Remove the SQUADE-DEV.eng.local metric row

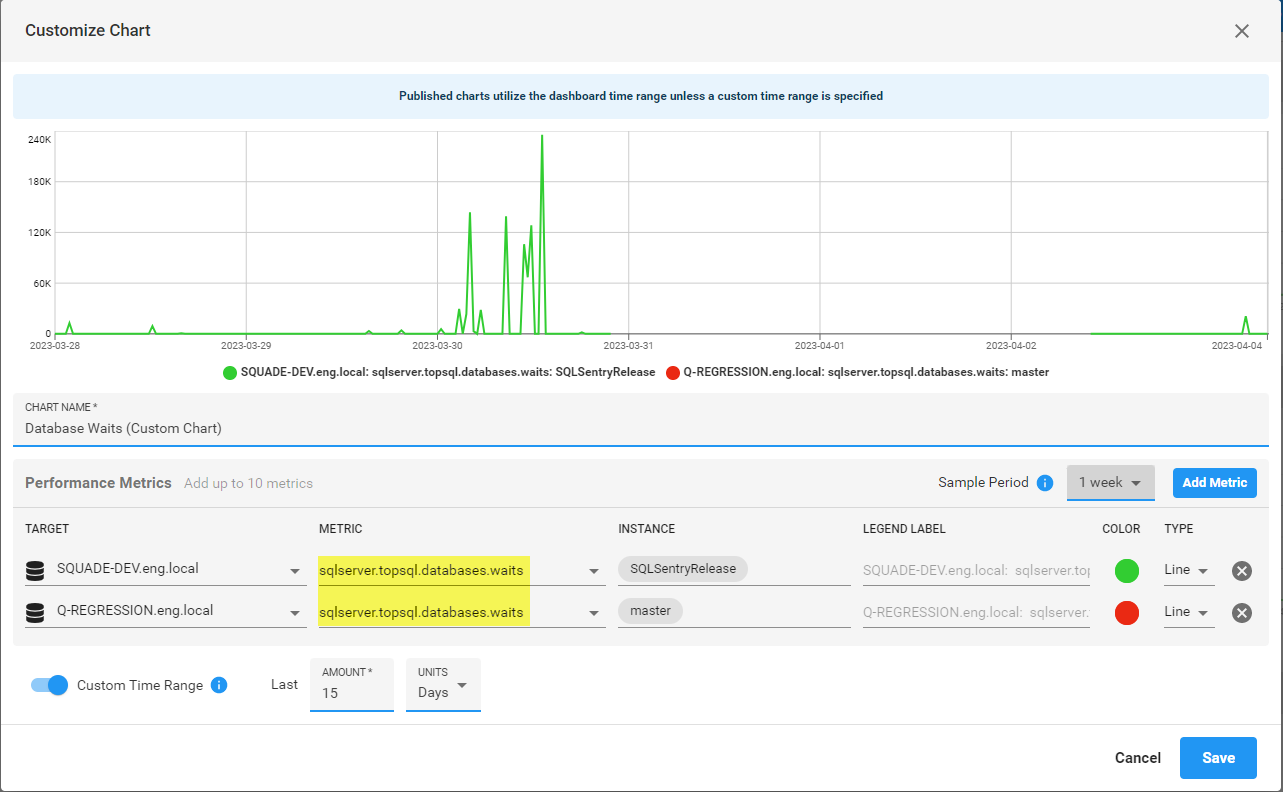[x=1242, y=571]
